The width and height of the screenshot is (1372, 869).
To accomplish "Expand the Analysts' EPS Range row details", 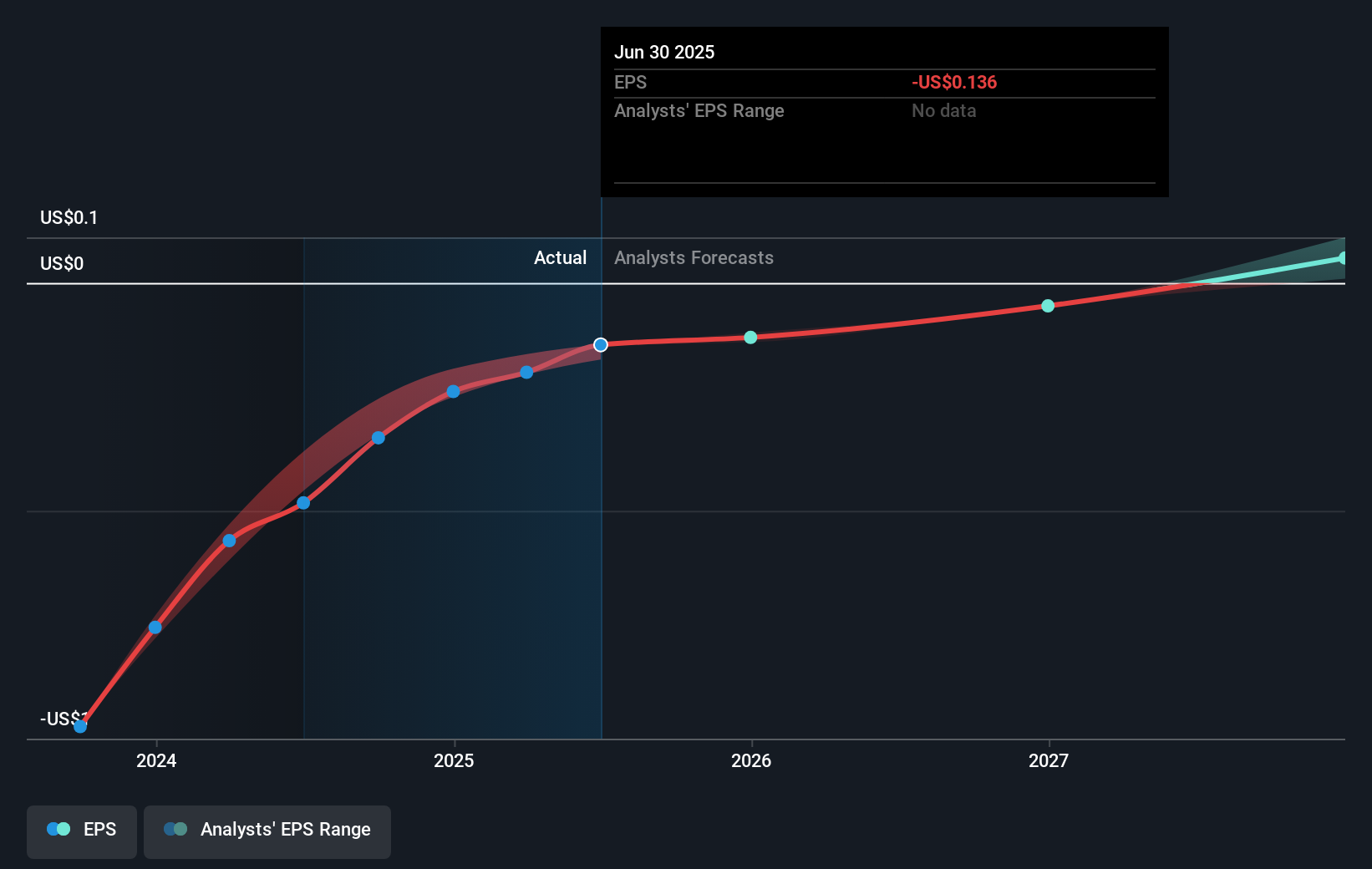I will point(699,110).
